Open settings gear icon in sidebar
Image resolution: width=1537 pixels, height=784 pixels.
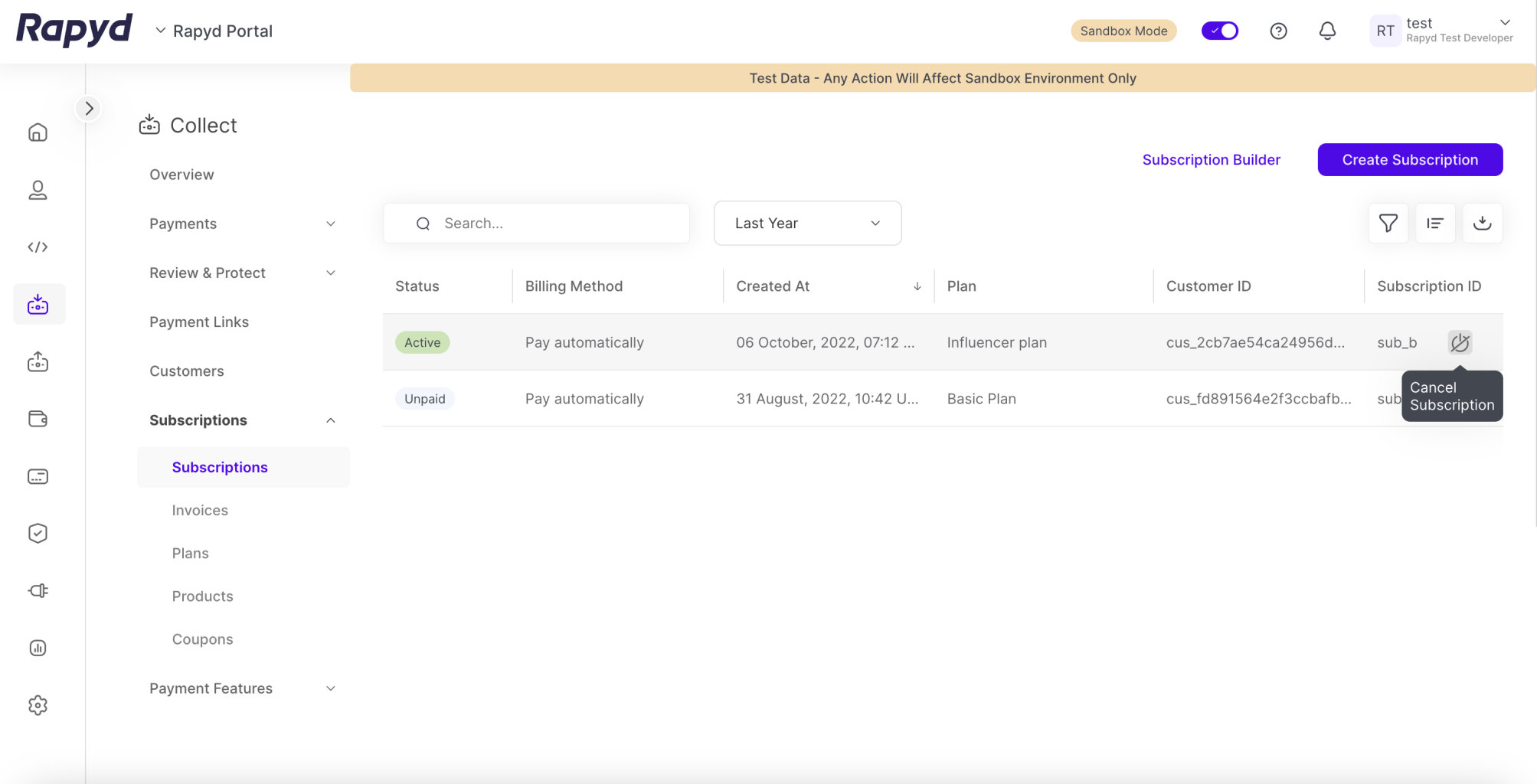pyautogui.click(x=38, y=705)
